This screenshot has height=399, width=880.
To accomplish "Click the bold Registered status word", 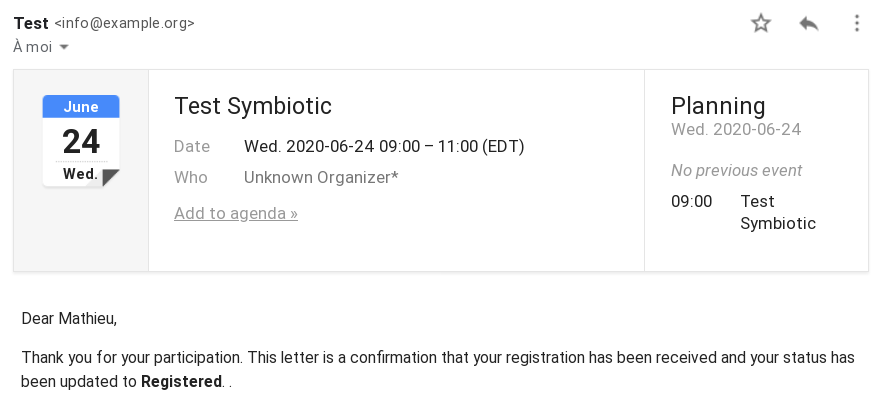I will pos(181,382).
